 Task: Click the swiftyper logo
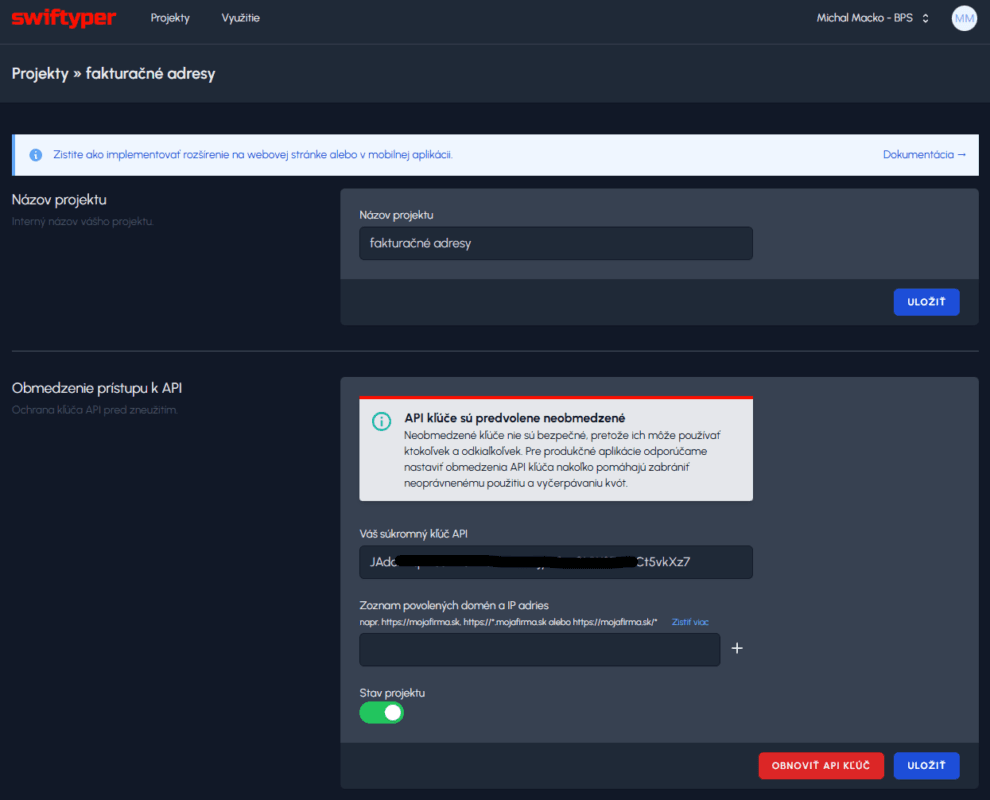point(63,18)
